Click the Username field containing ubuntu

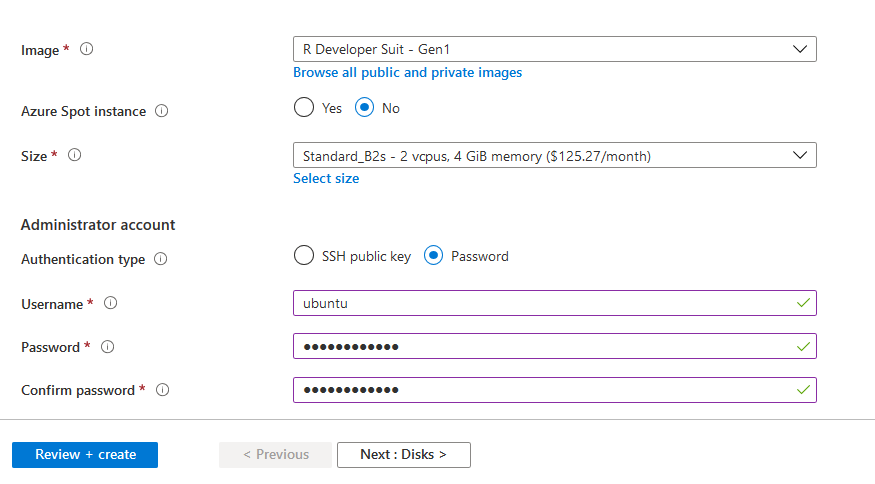click(x=555, y=303)
